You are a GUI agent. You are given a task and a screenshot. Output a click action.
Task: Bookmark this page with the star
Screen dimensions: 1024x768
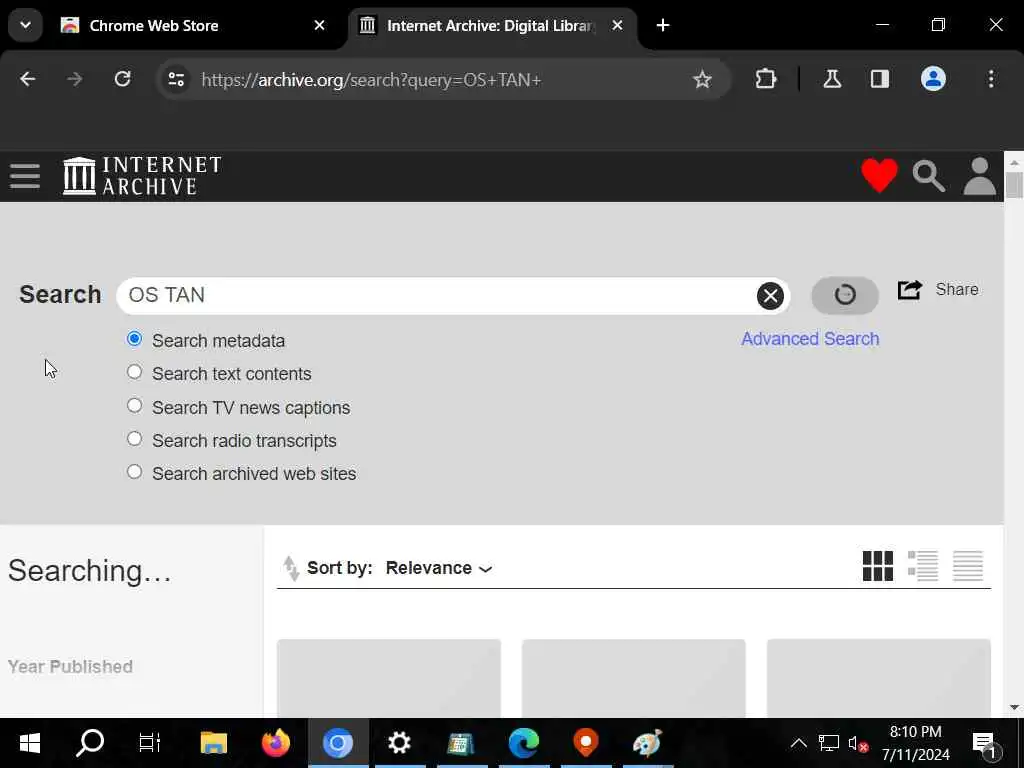point(702,80)
